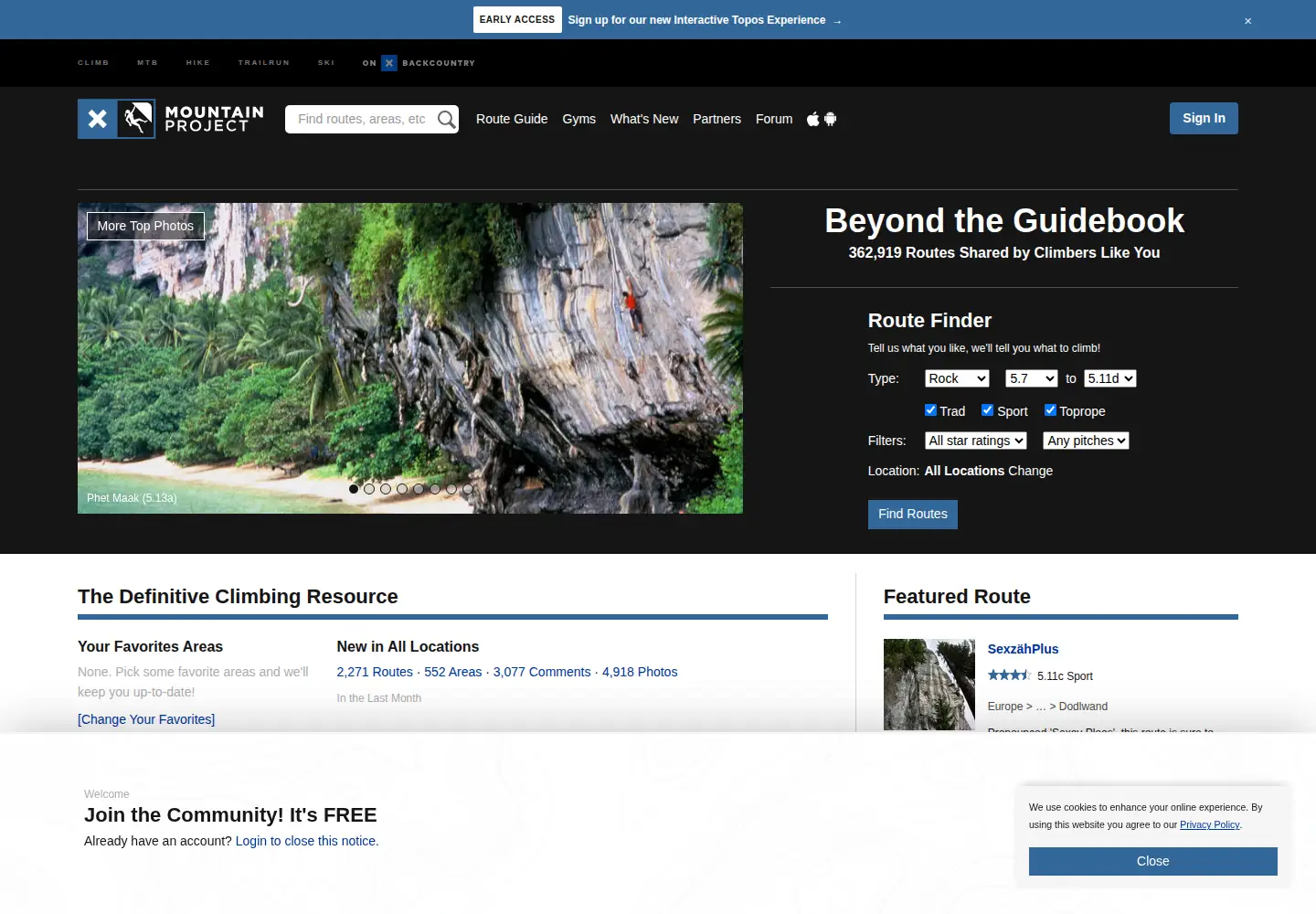Open the TRAILRUN site tab

(x=264, y=63)
